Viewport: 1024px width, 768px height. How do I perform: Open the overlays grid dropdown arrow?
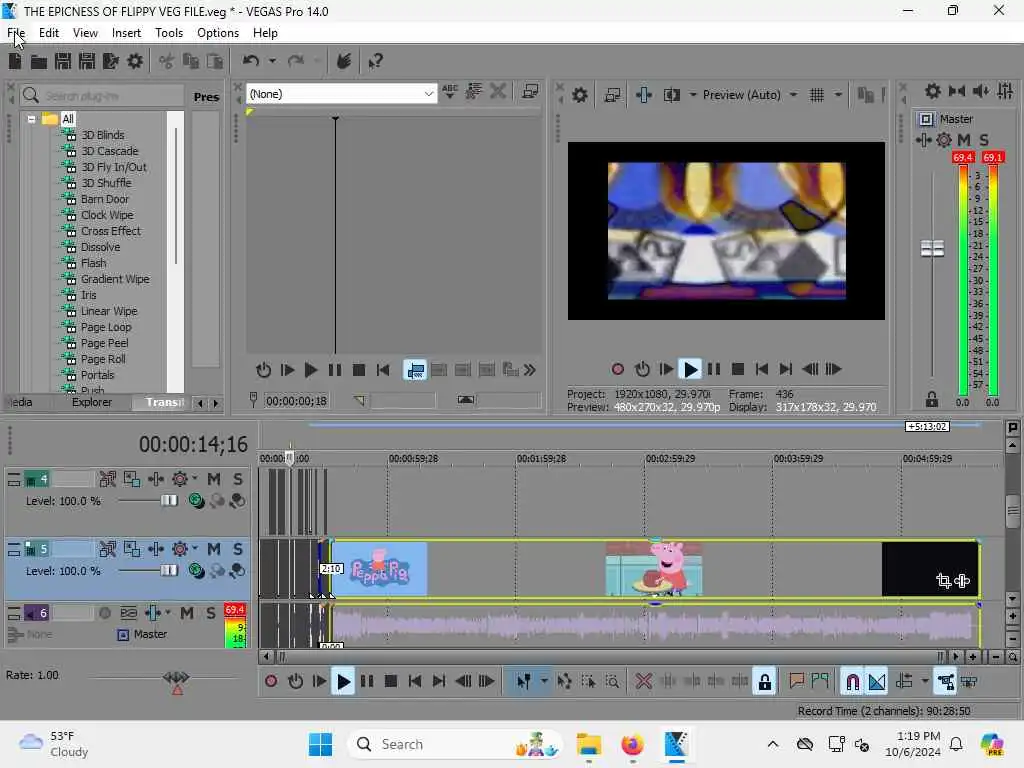pos(839,95)
